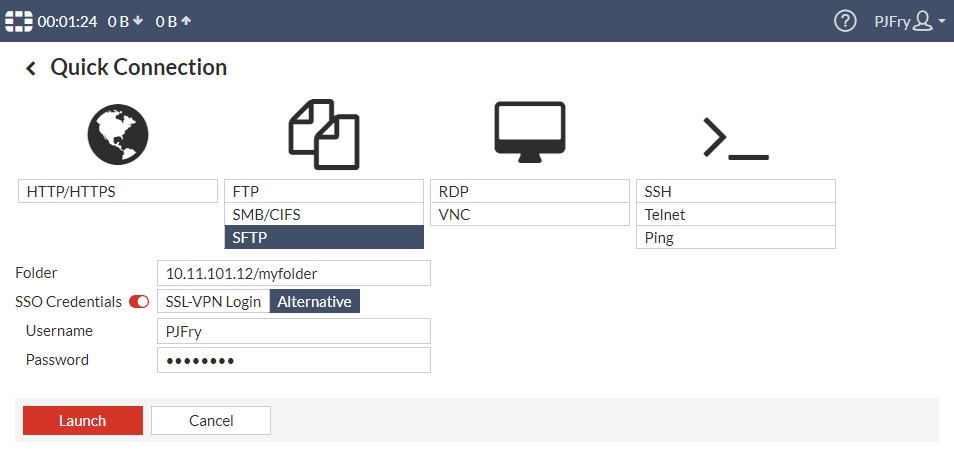This screenshot has height=452, width=954.
Task: Click the Fortinet logo icon
Action: (19, 21)
